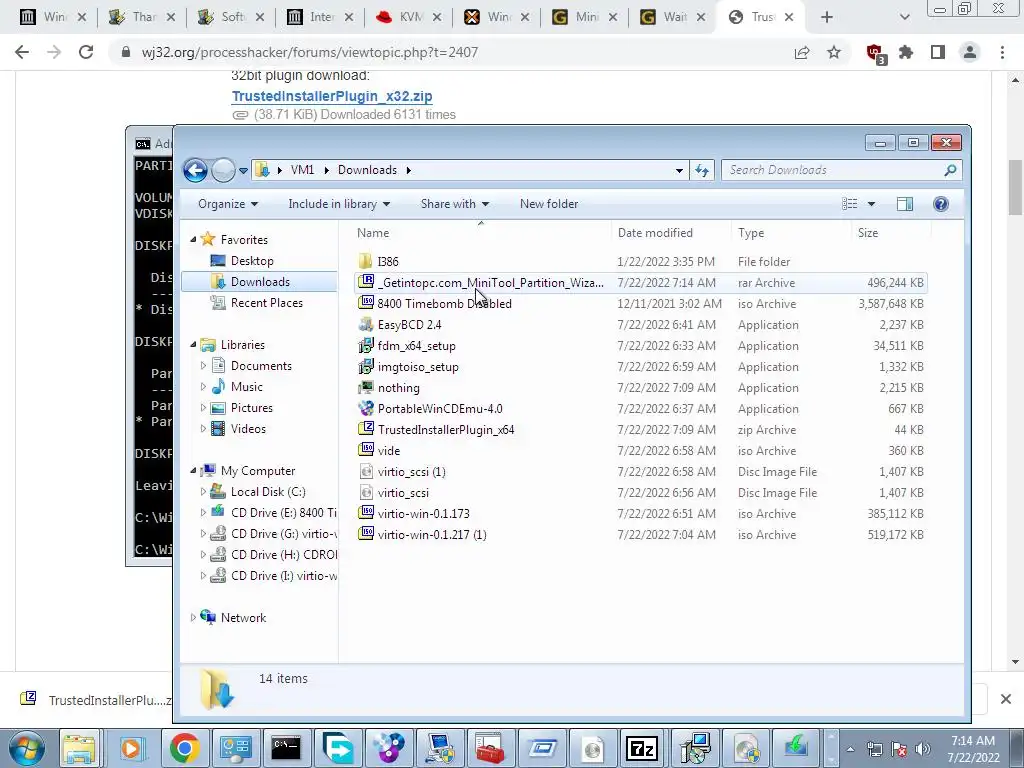1024x768 pixels.
Task: Open Explorer help question mark icon
Action: (940, 204)
